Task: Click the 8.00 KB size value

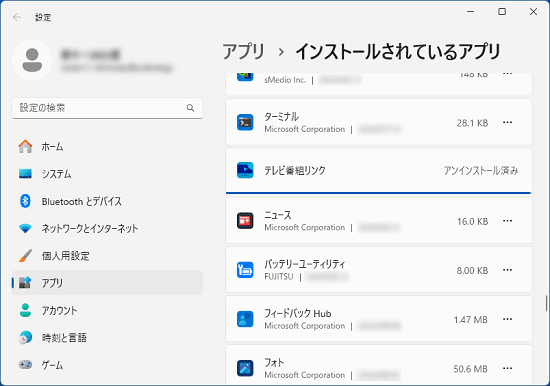Action: pos(472,271)
